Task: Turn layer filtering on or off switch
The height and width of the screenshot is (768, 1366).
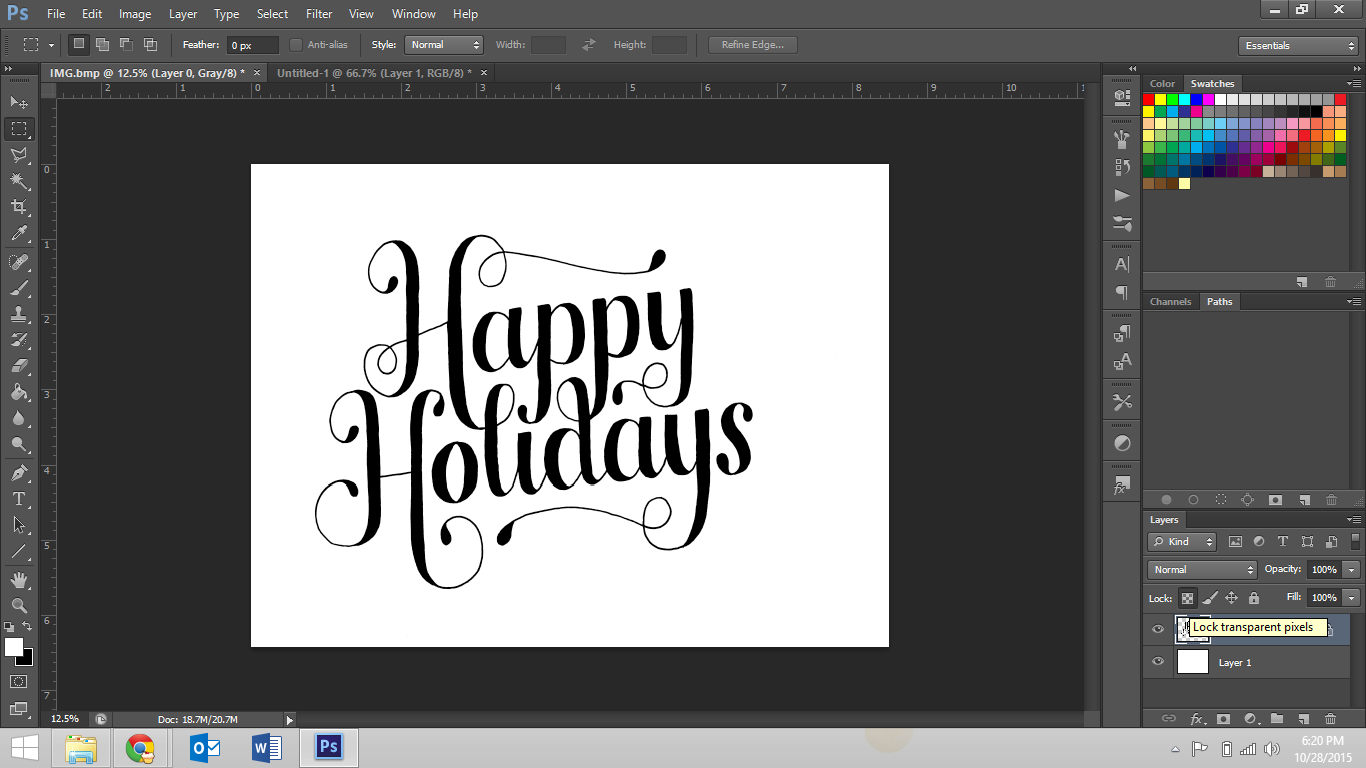Action: tap(1357, 542)
